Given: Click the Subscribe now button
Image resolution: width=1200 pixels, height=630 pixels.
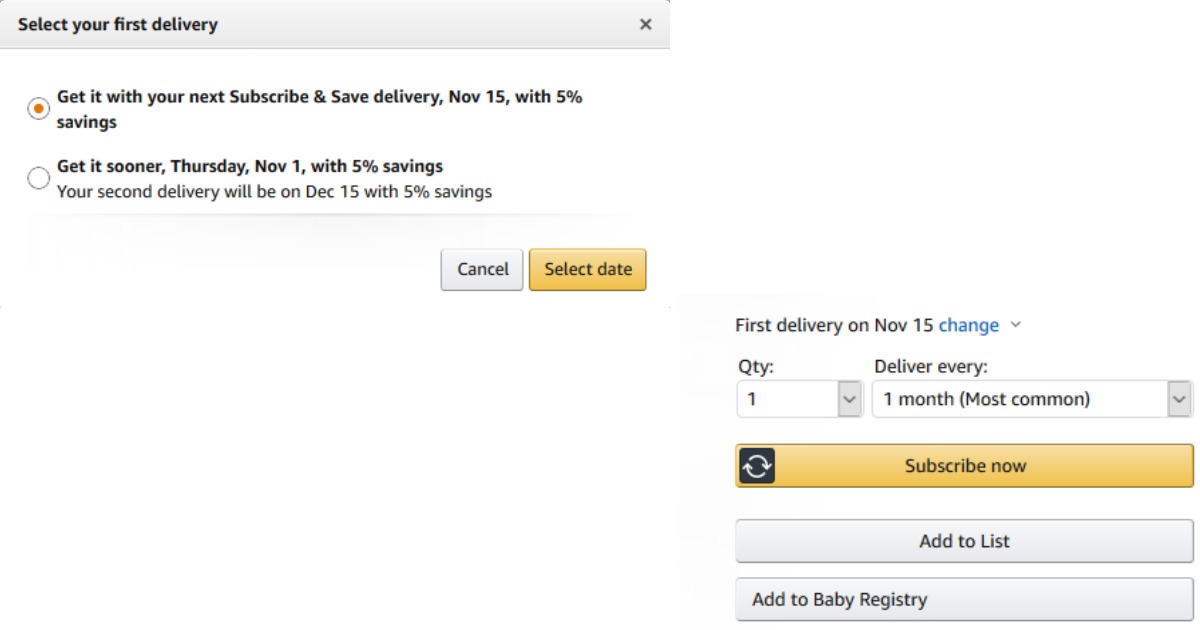Looking at the screenshot, I should pos(965,466).
